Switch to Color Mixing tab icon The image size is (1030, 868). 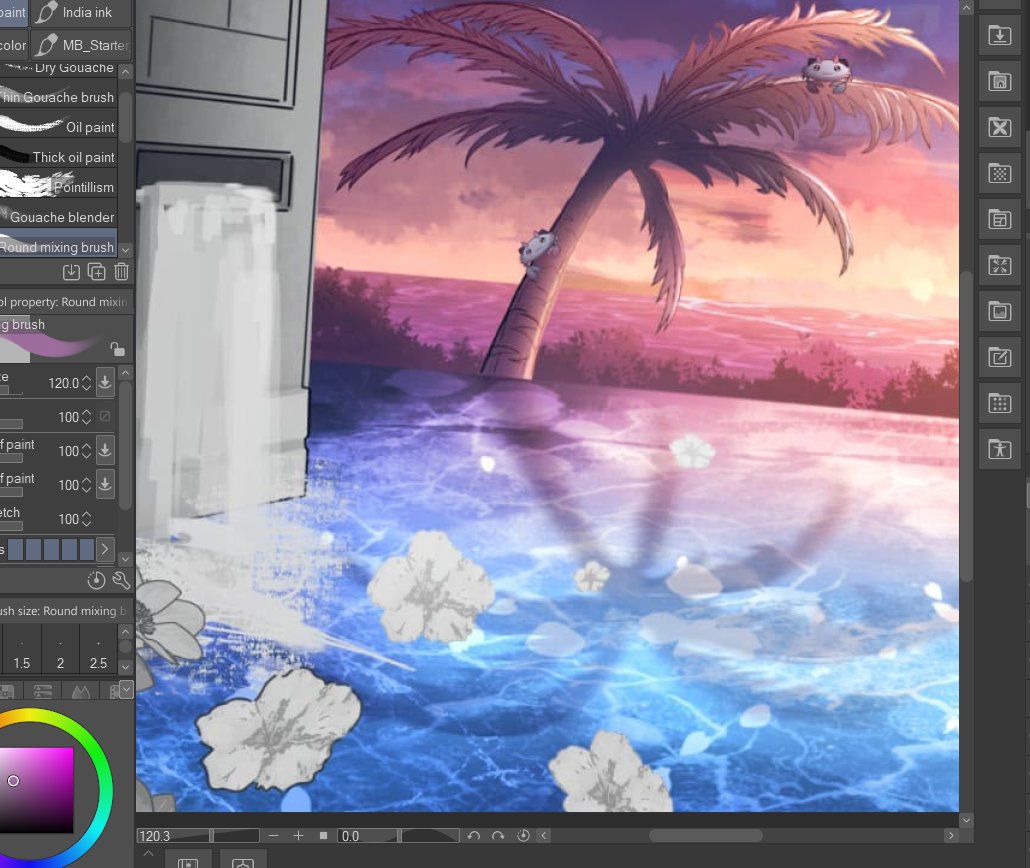pyautogui.click(x=80, y=691)
